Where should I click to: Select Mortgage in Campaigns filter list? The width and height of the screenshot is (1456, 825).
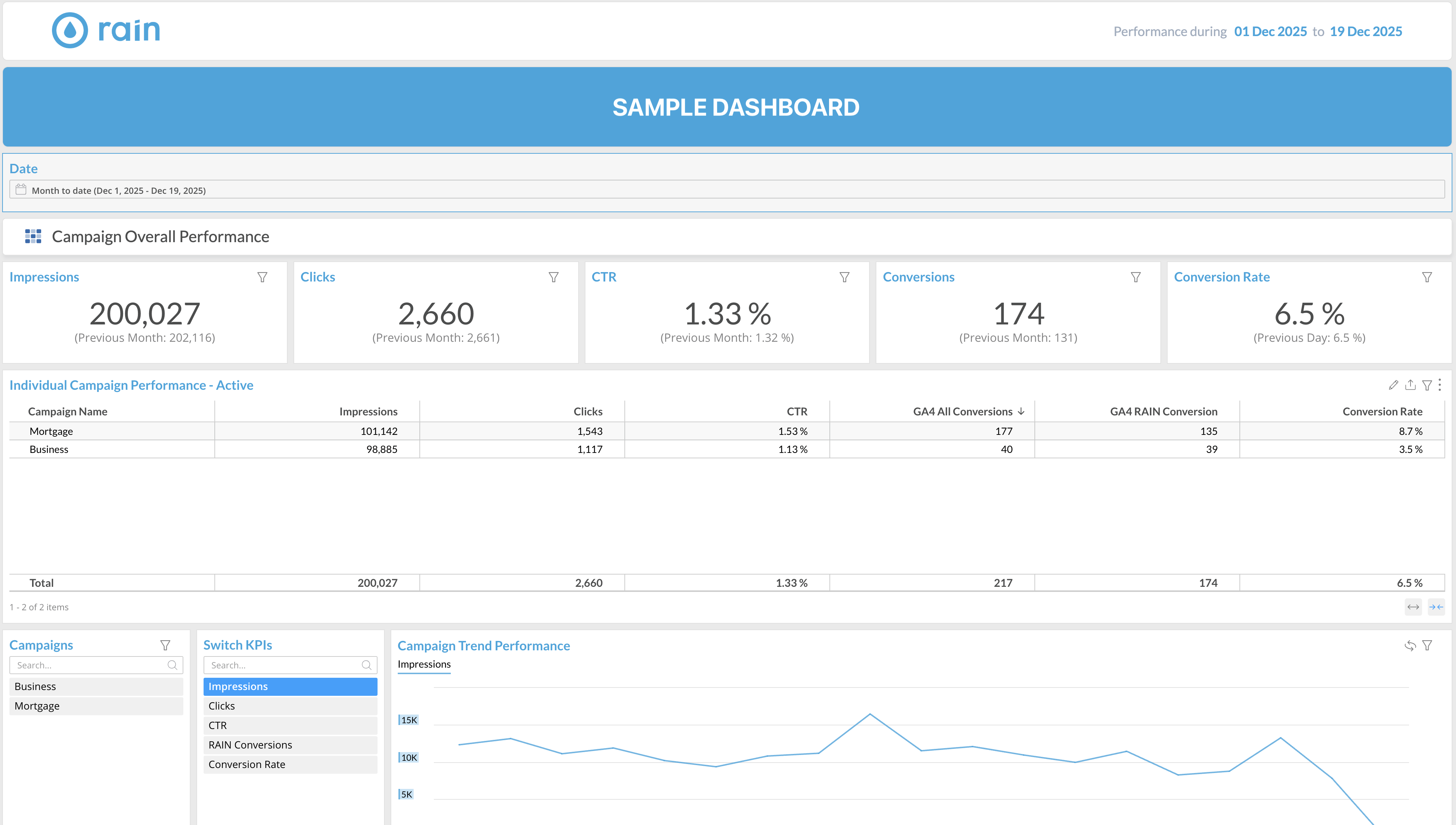coord(96,706)
